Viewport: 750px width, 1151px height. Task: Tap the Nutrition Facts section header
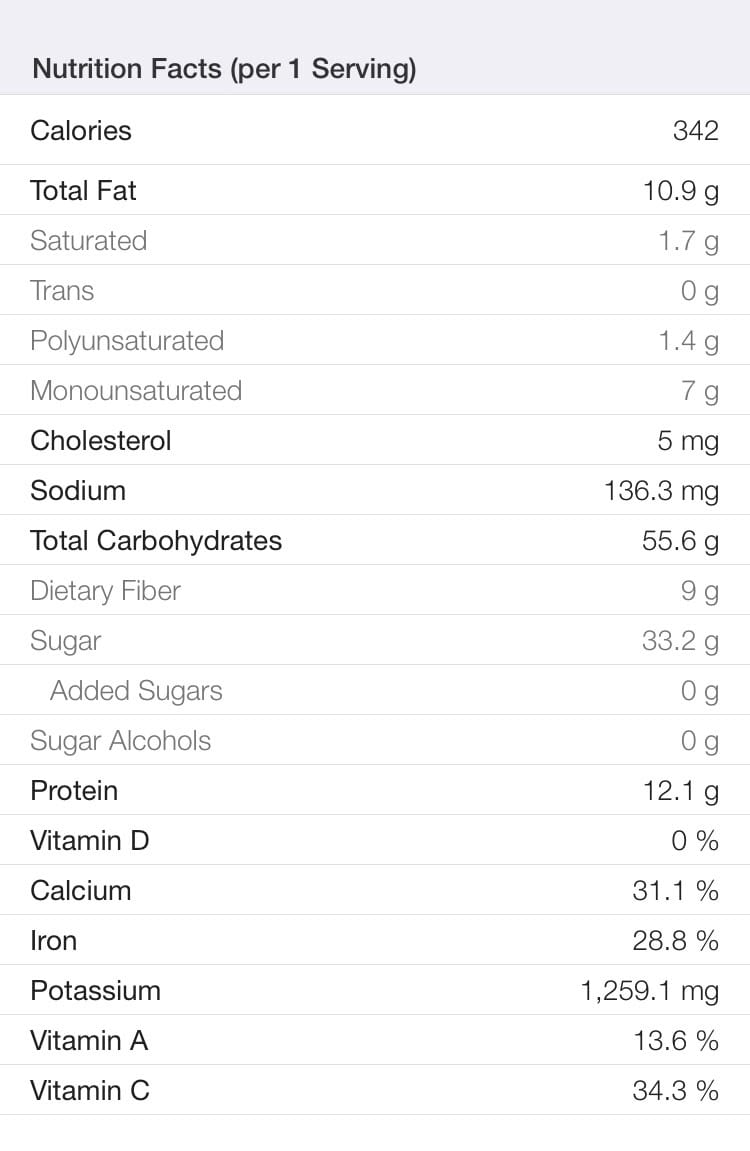point(225,68)
